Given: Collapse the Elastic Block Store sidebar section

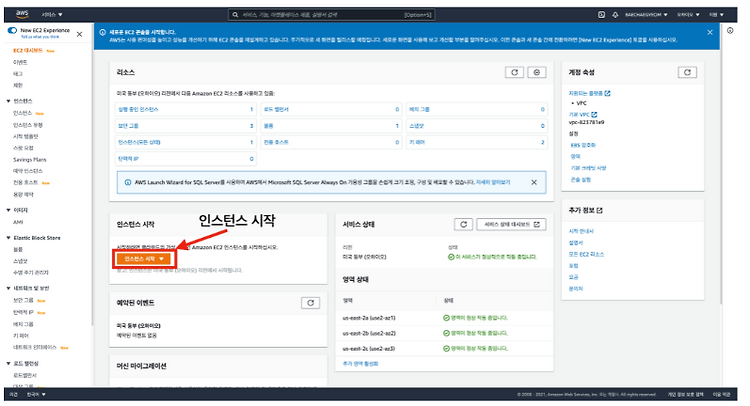Looking at the screenshot, I should pyautogui.click(x=8, y=238).
